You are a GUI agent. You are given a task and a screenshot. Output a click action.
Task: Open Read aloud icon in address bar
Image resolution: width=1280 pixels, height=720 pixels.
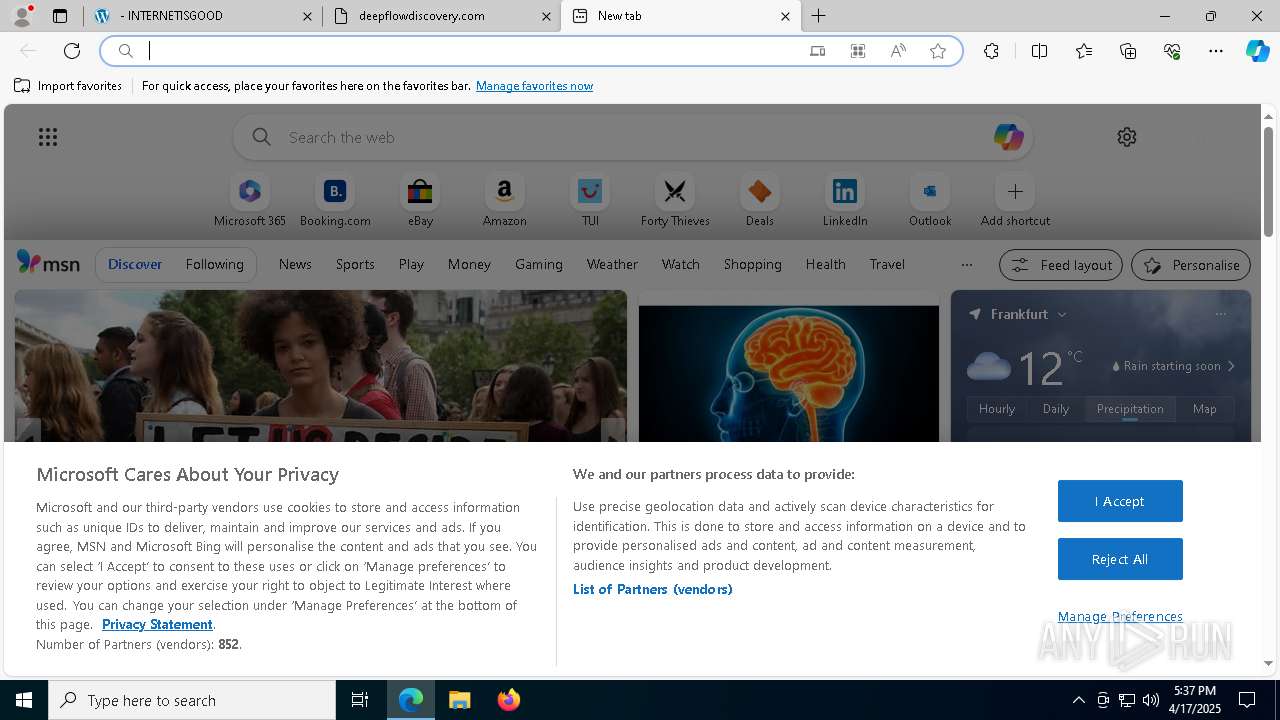click(898, 51)
